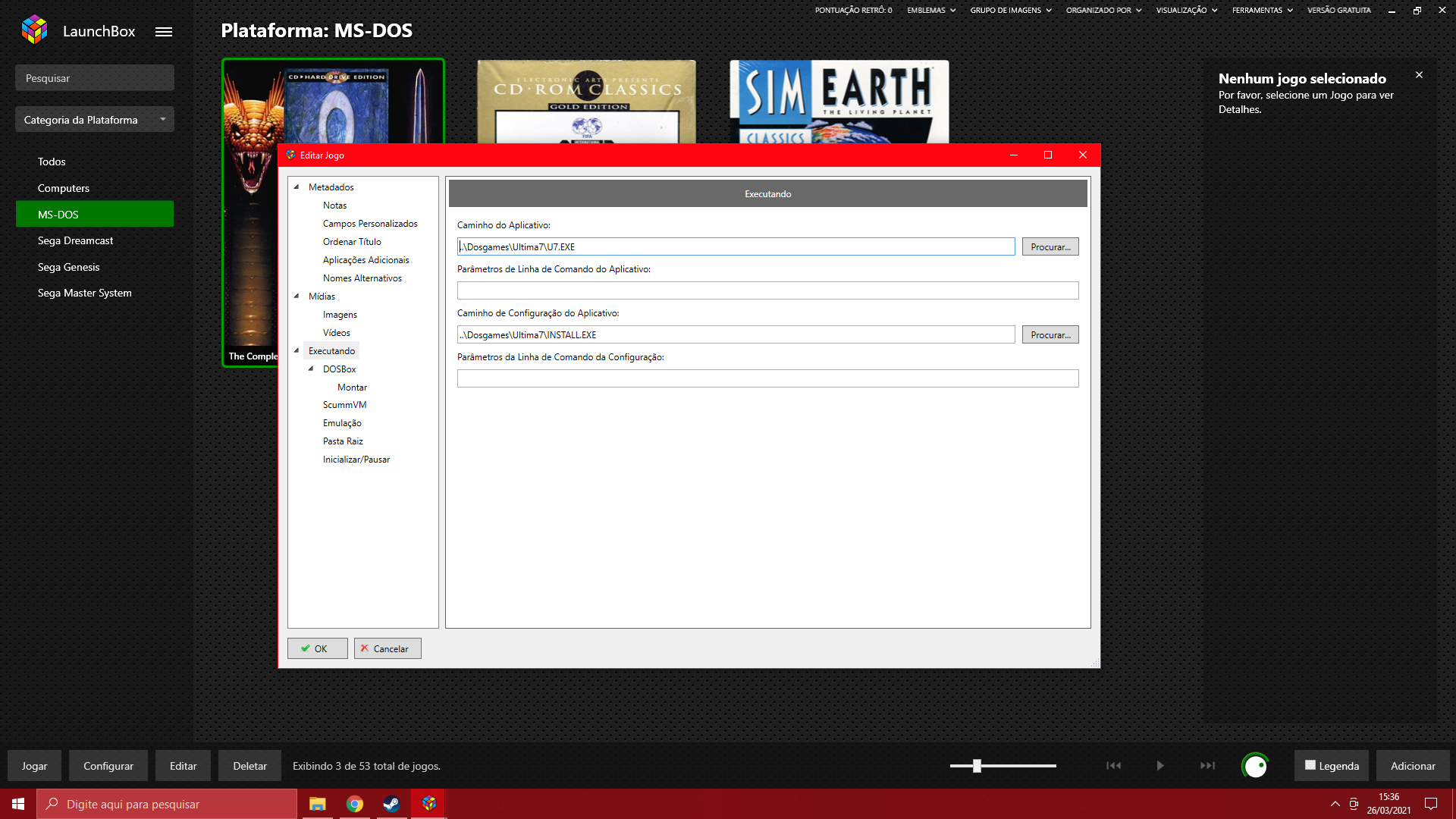Open the Windows Start menu

tap(18, 804)
